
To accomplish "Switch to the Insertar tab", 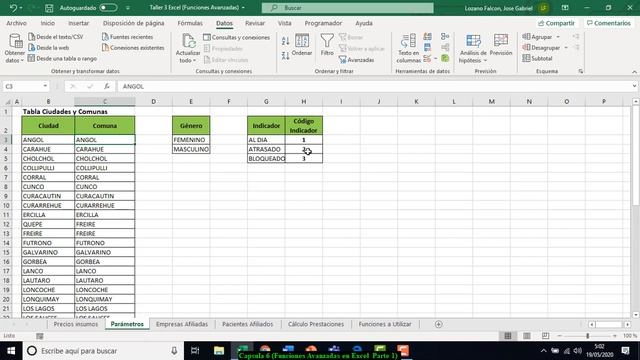I will 78,23.
